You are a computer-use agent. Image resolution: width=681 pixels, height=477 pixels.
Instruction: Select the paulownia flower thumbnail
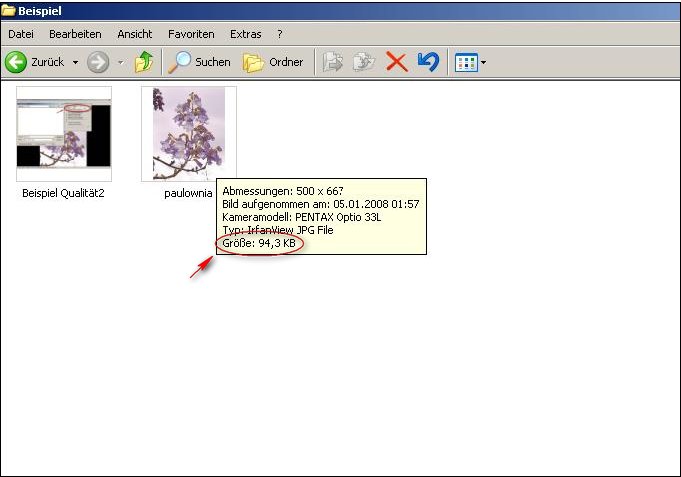pyautogui.click(x=189, y=133)
